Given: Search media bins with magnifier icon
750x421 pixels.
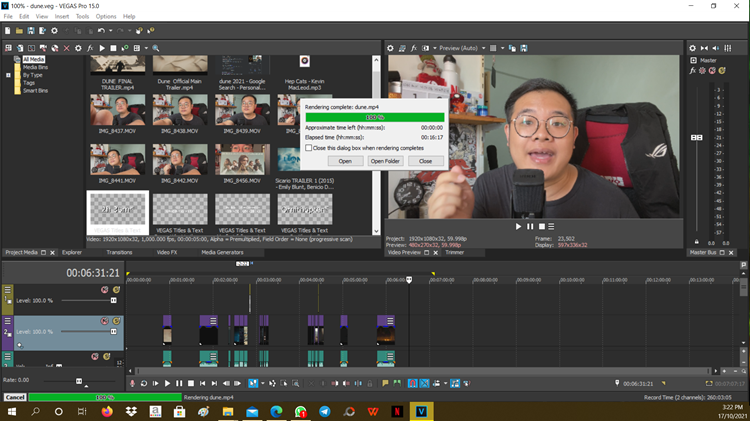Looking at the screenshot, I should pos(155,48).
